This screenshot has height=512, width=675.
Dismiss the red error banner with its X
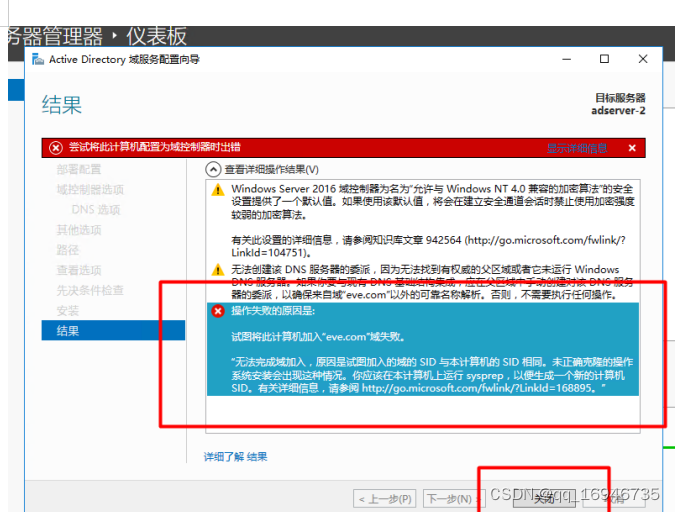(x=632, y=148)
